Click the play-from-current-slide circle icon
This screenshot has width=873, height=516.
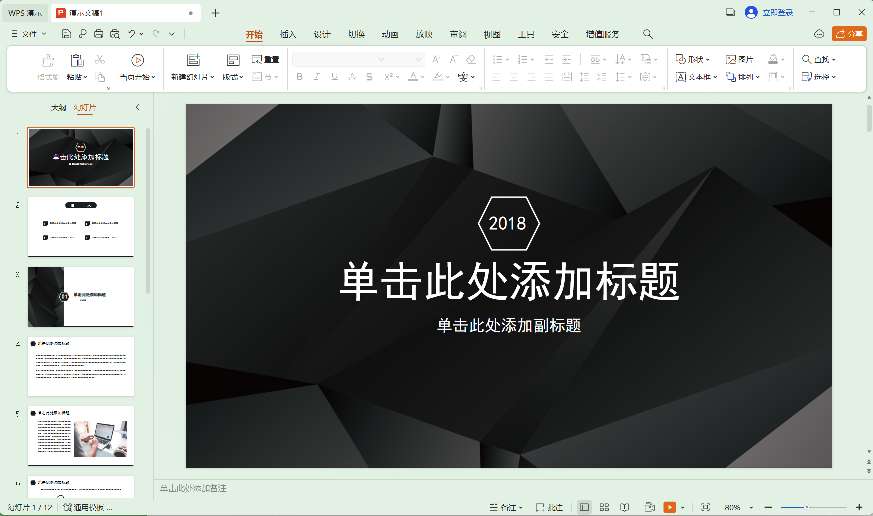(138, 60)
